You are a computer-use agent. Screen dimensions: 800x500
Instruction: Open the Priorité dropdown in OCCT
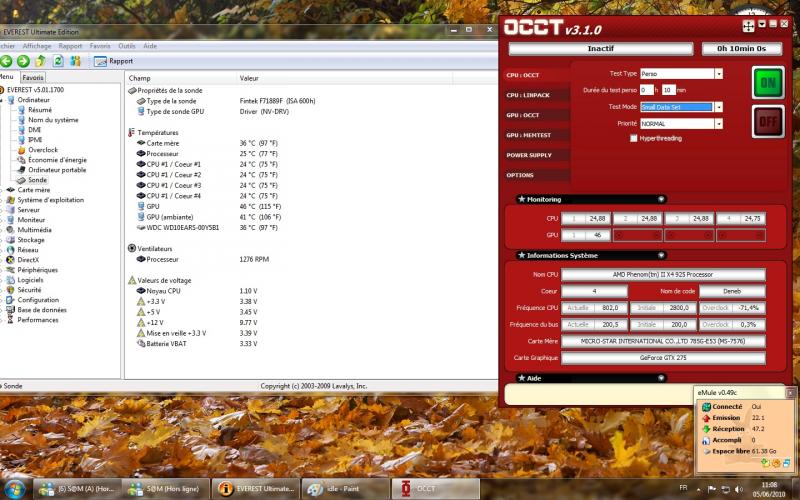pyautogui.click(x=718, y=123)
